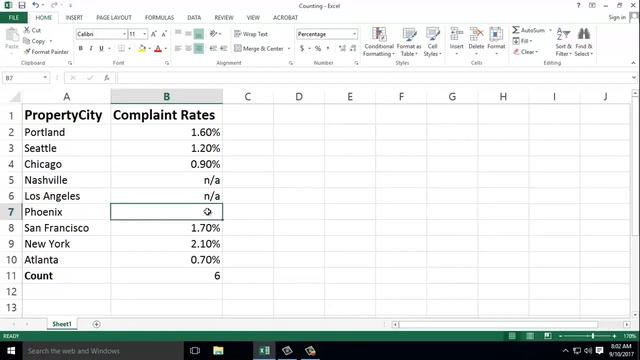Click the Undo arrow icon
The height and width of the screenshot is (360, 640).
coord(36,5)
